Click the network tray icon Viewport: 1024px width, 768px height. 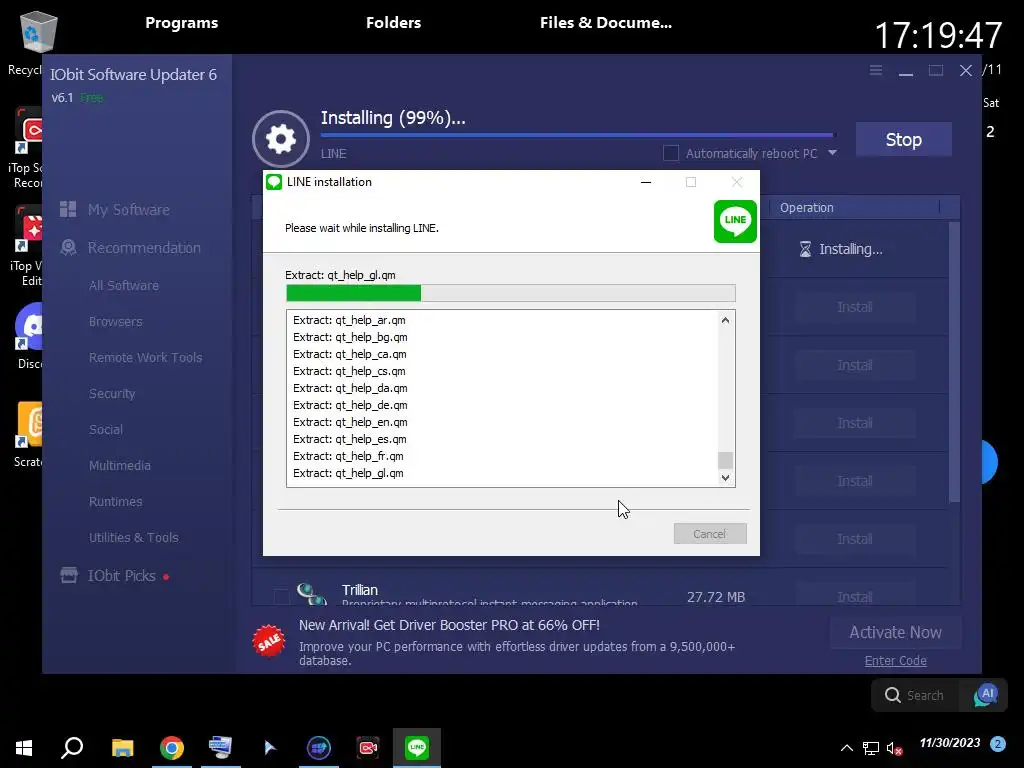pyautogui.click(x=871, y=748)
